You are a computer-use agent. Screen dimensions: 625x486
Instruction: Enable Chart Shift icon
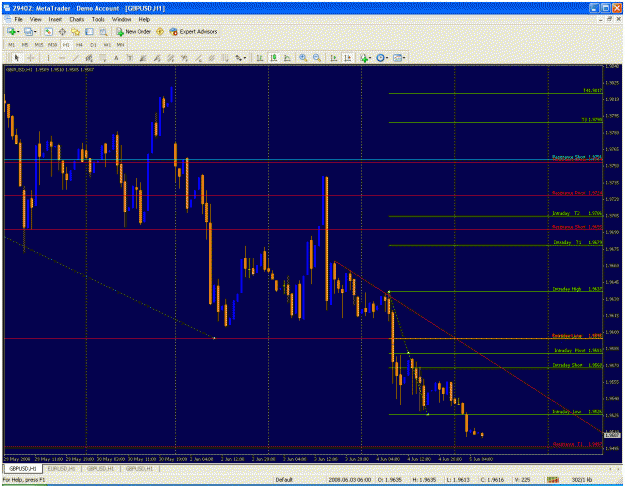click(348, 58)
